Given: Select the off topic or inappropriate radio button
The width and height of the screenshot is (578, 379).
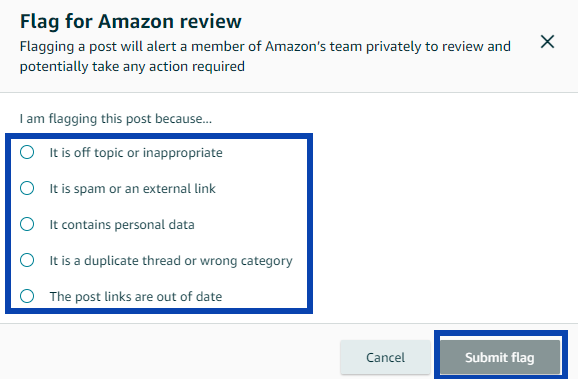Looking at the screenshot, I should click(27, 152).
